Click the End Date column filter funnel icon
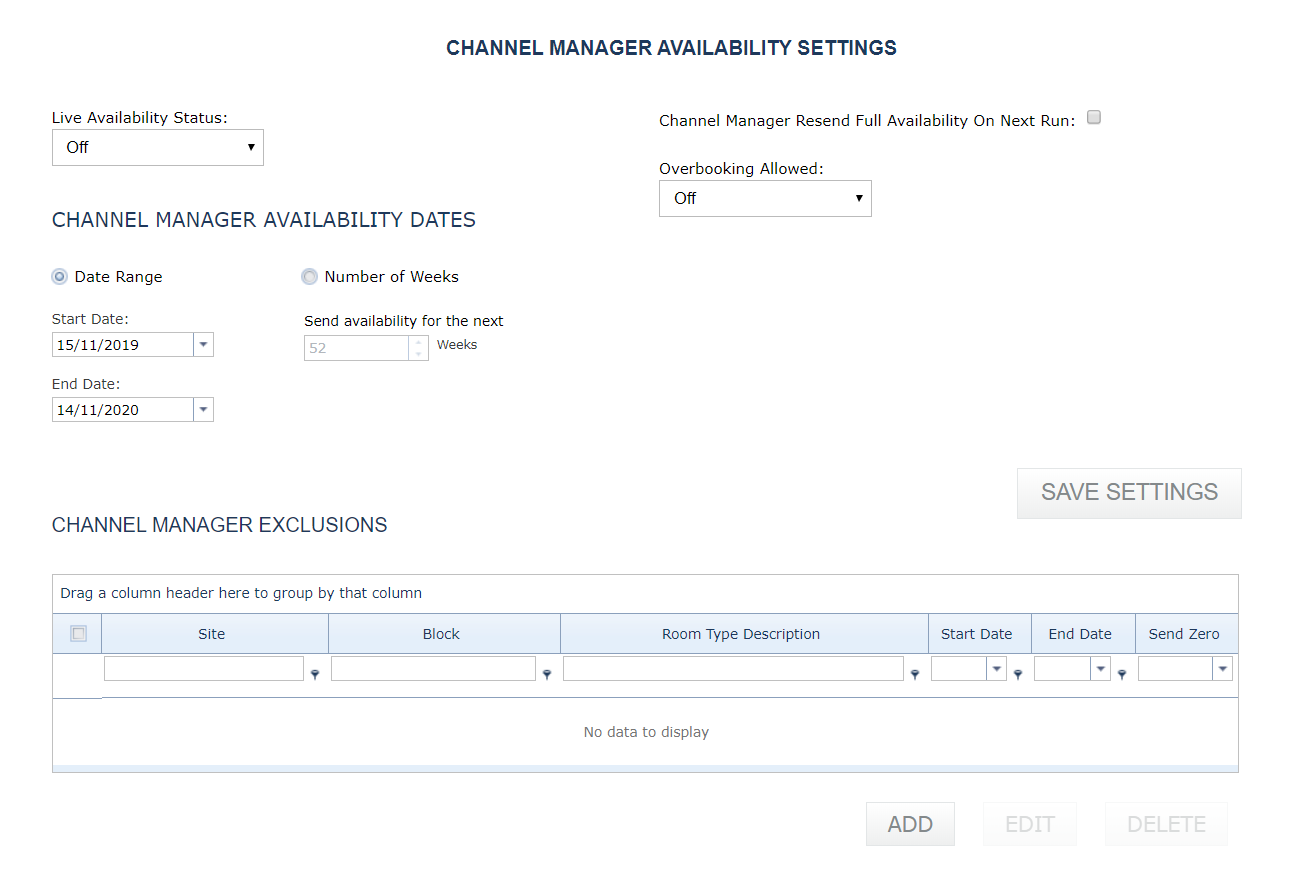1300x876 pixels. tap(1121, 674)
